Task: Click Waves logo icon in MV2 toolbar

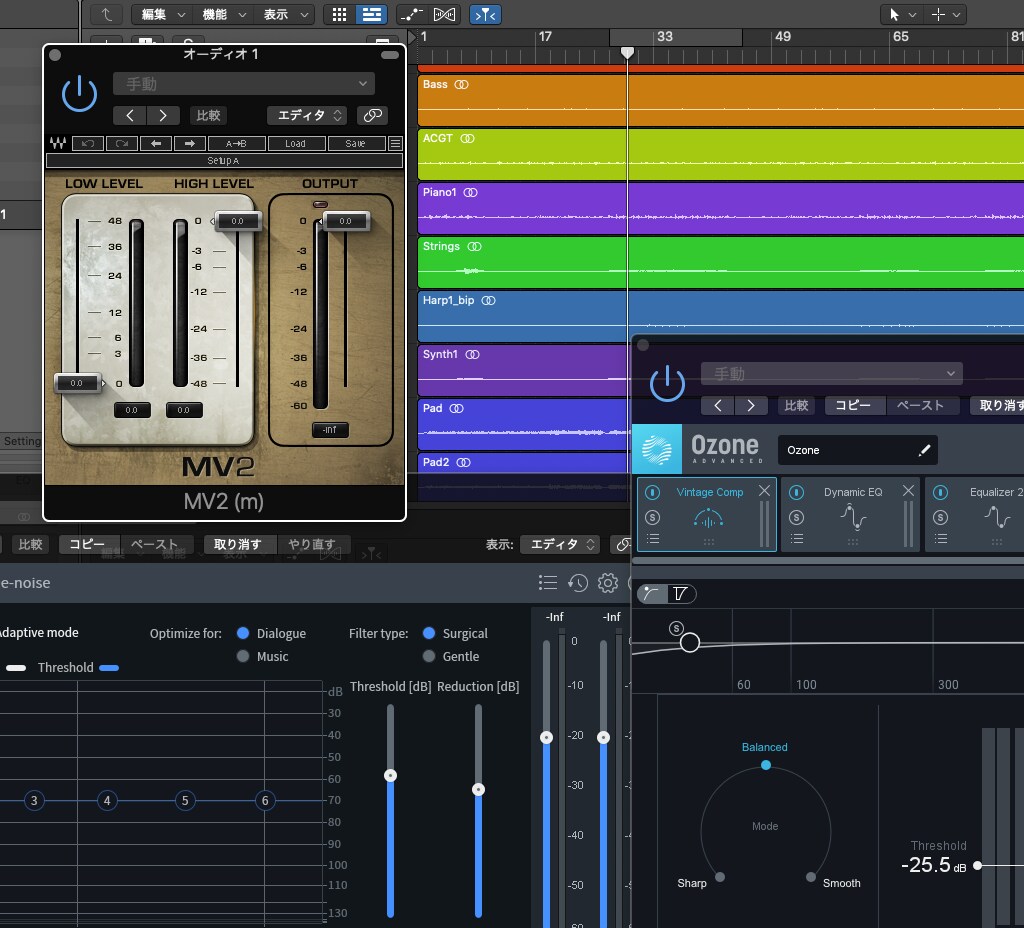Action: 58,143
